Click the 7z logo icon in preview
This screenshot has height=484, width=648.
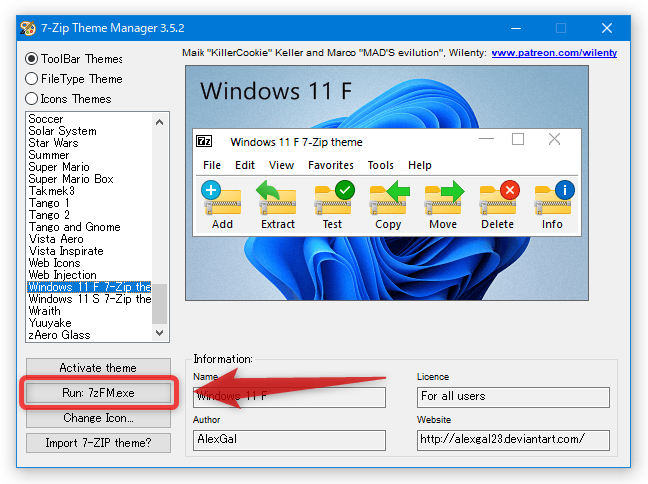pyautogui.click(x=204, y=141)
